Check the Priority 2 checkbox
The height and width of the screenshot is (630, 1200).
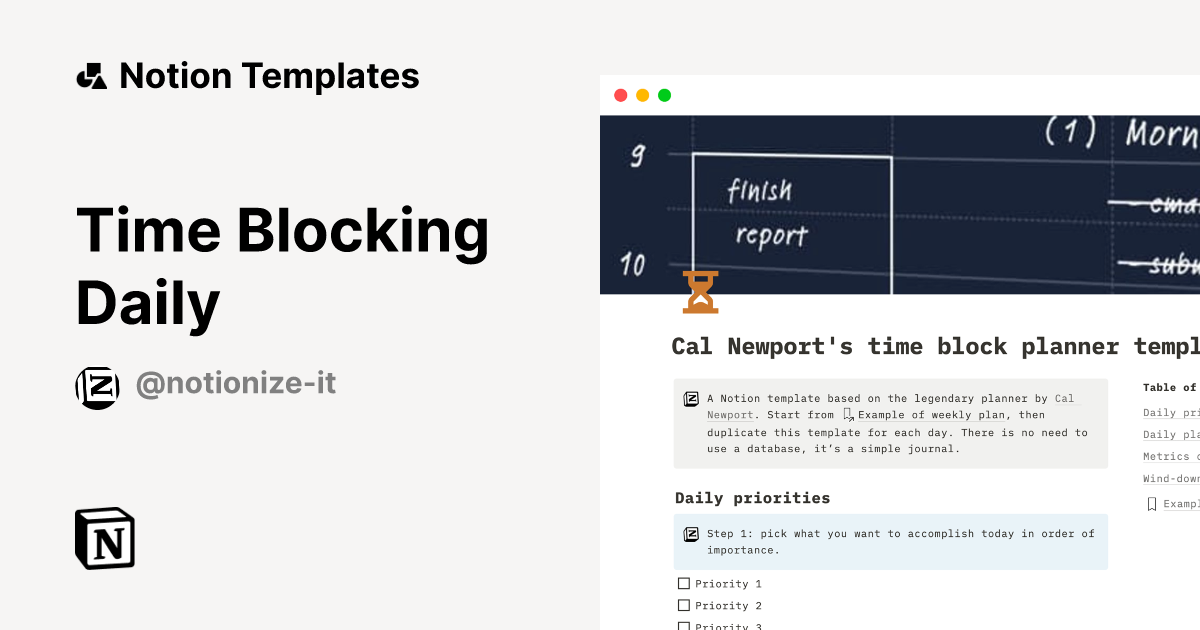[x=684, y=605]
